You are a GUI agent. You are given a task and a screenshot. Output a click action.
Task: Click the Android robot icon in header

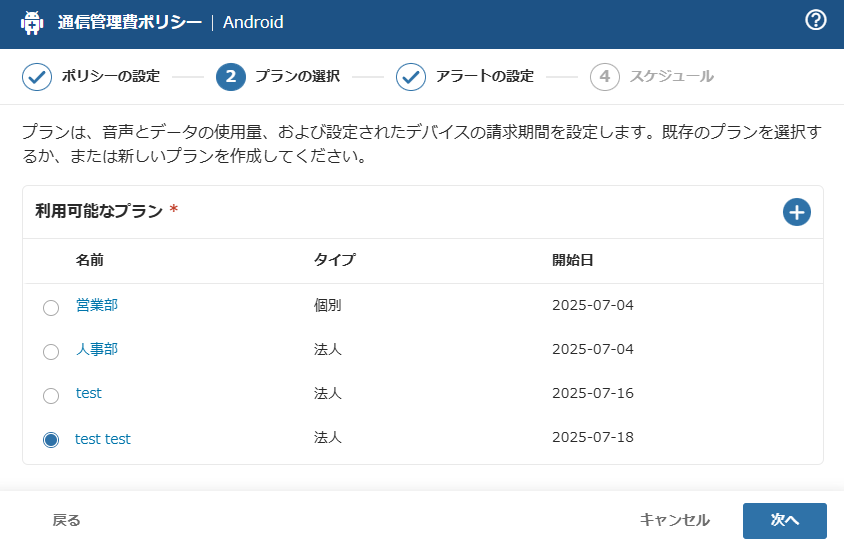click(x=32, y=23)
